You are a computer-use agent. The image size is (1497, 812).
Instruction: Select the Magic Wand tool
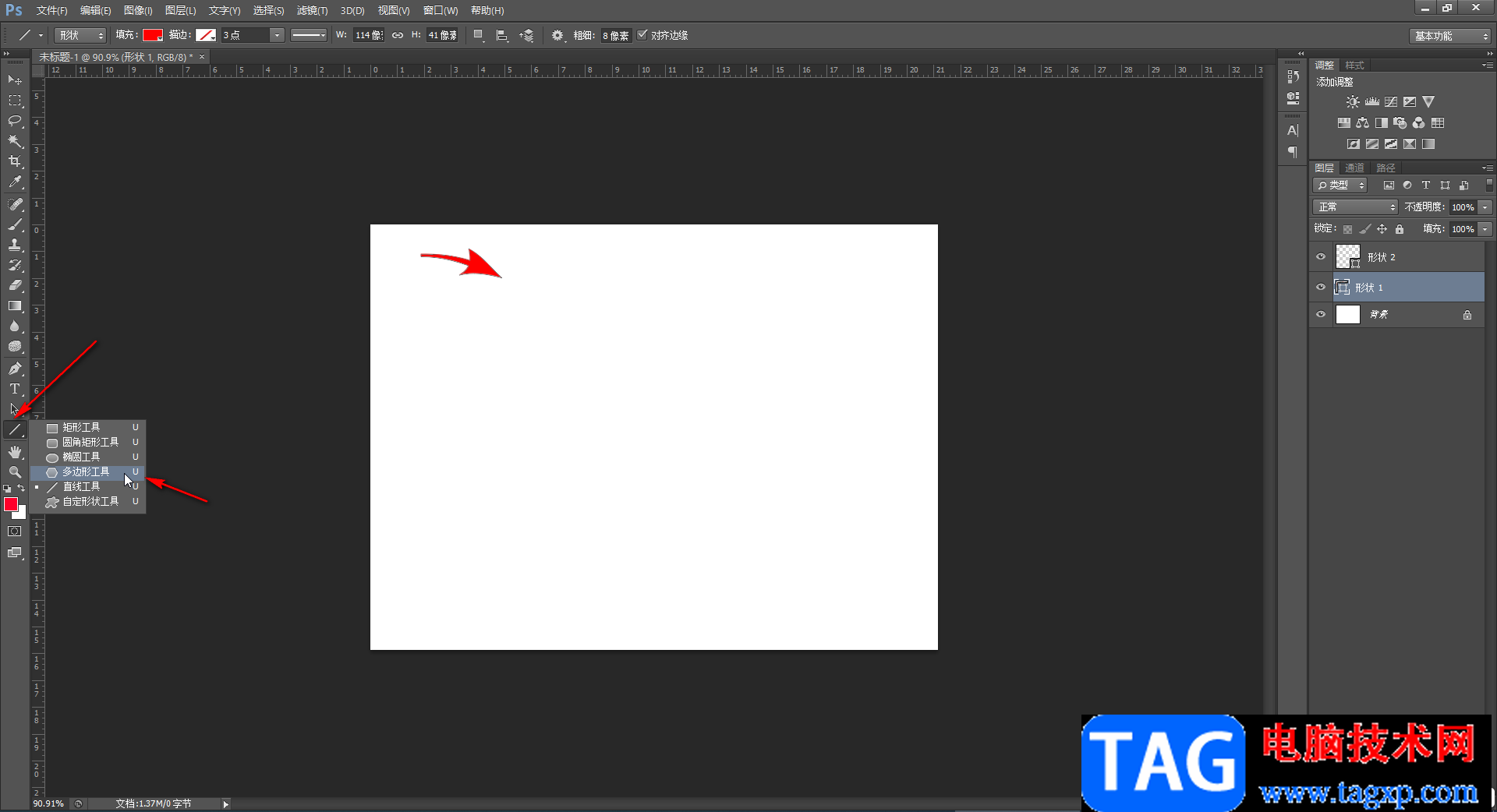click(15, 141)
